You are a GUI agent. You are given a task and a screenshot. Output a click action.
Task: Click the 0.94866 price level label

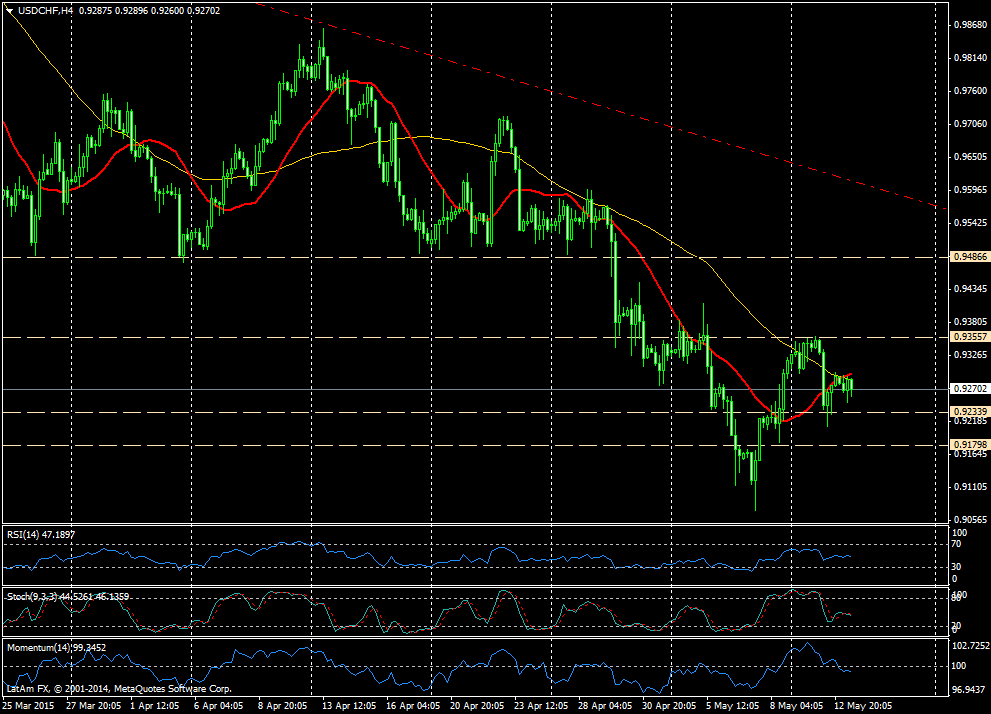point(967,257)
